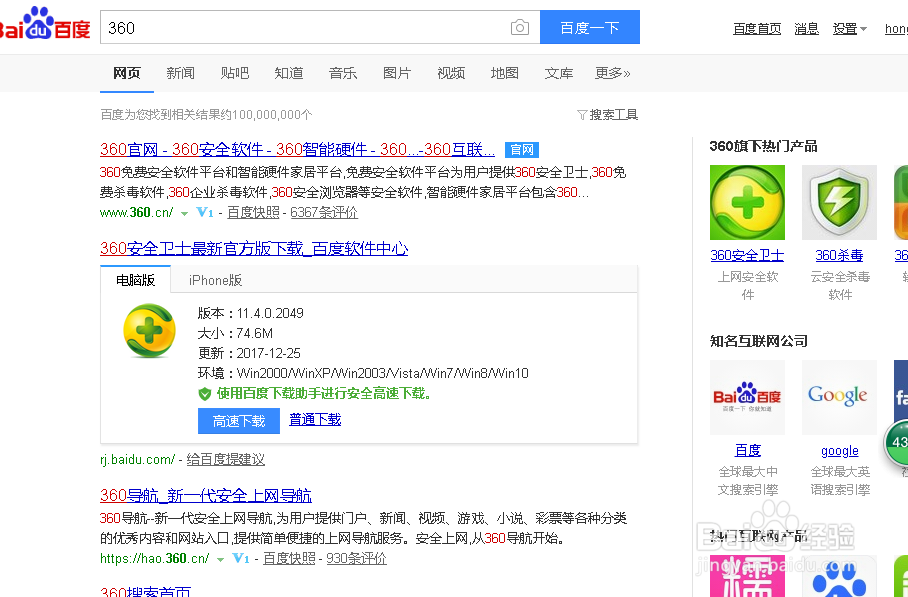The height and width of the screenshot is (597, 908).
Task: Click the 百度 company logo thumbnail
Action: [747, 397]
